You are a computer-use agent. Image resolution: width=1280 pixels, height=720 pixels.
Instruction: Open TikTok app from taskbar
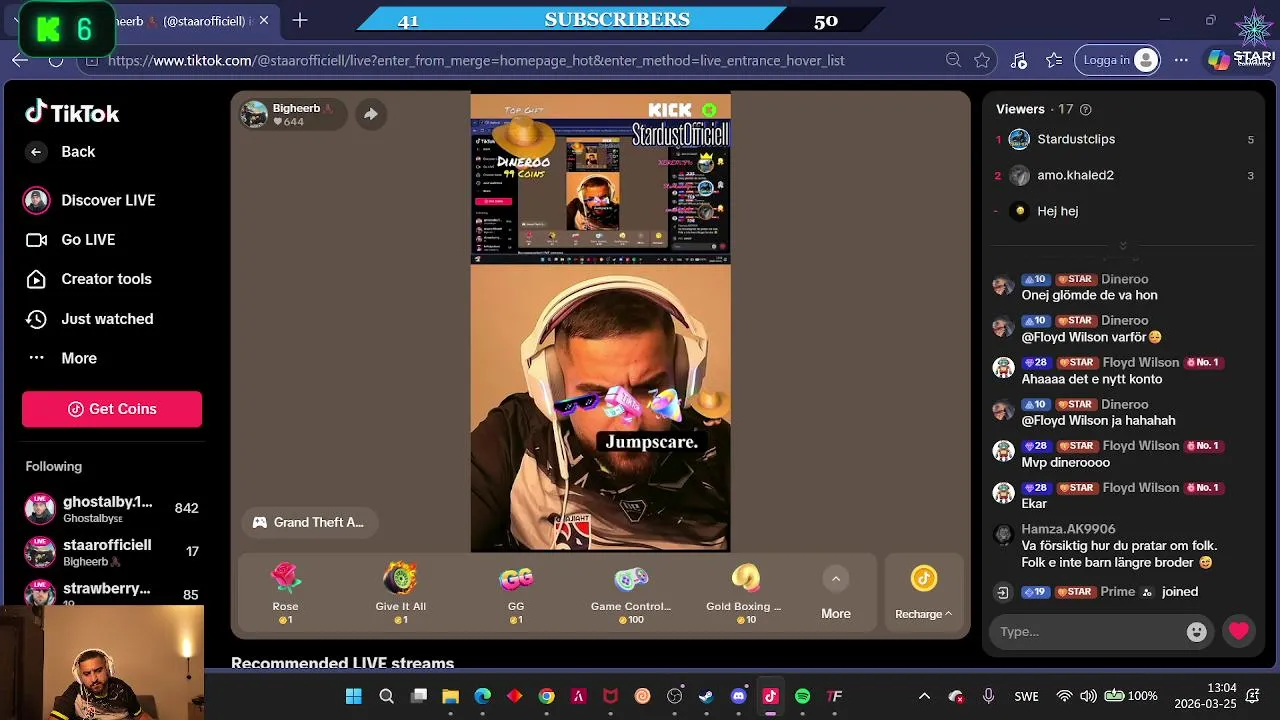(770, 696)
